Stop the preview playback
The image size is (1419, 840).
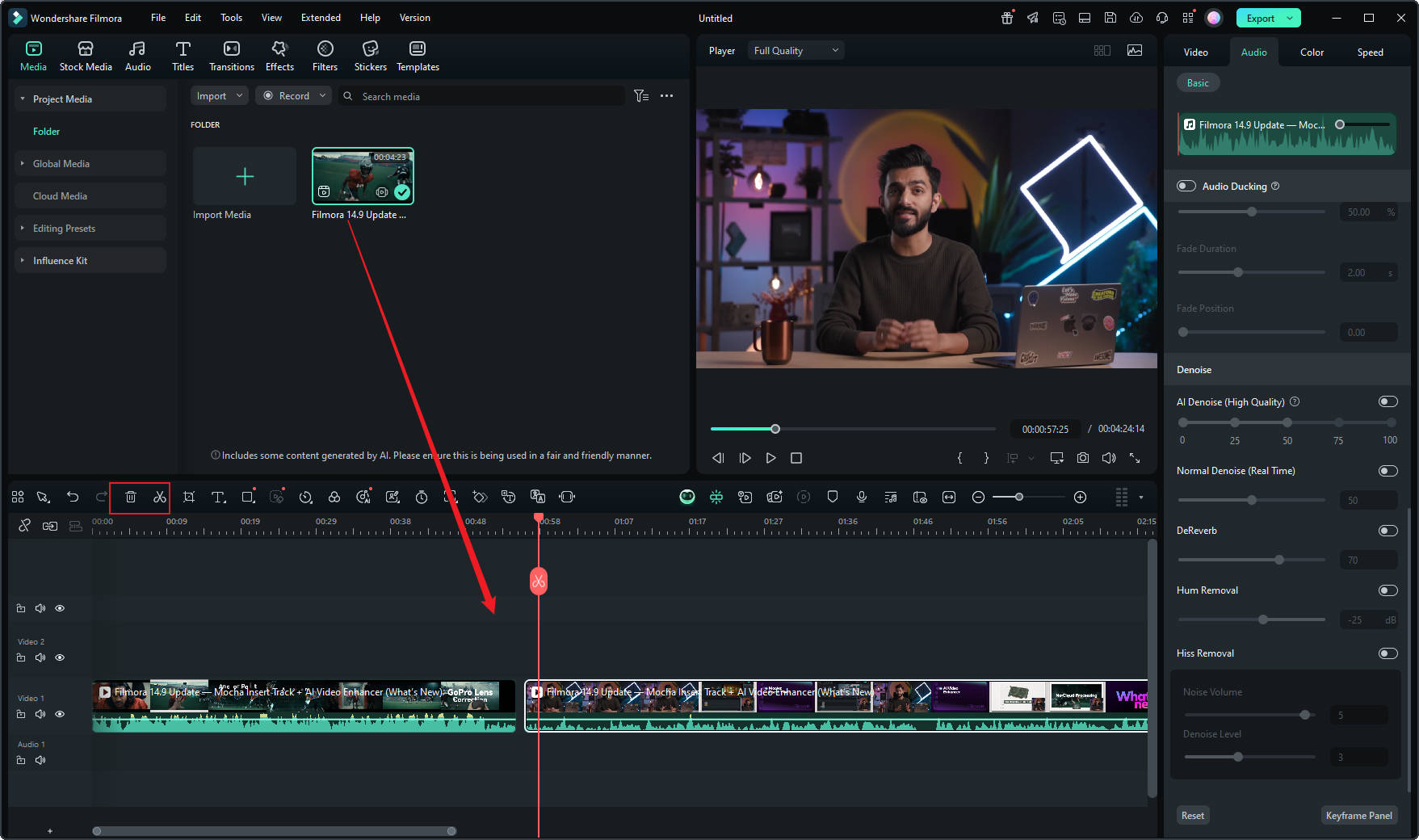(x=796, y=458)
